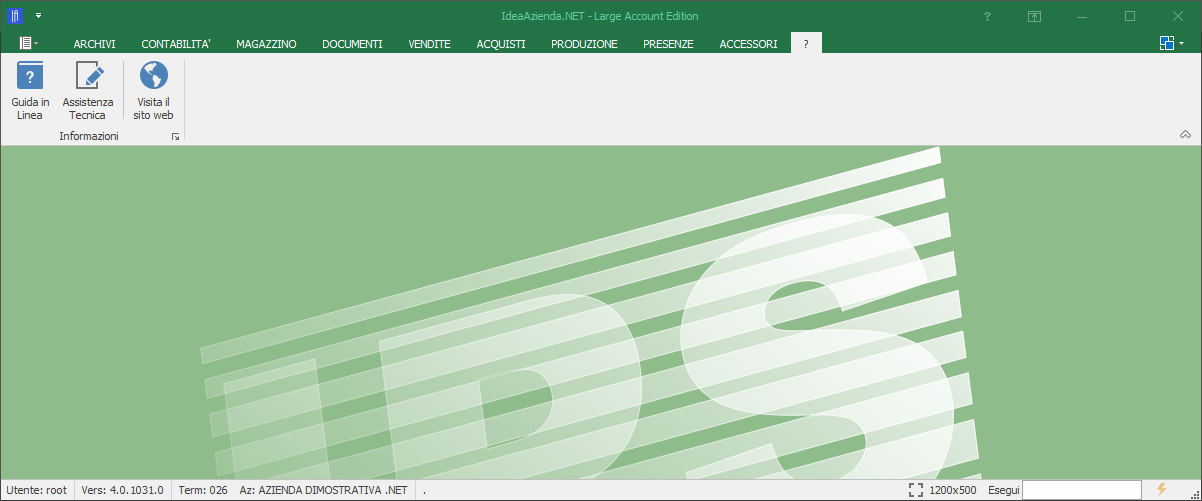Switch to the ACQUISTI tab
Viewport: 1202px width, 501px height.
[x=501, y=44]
